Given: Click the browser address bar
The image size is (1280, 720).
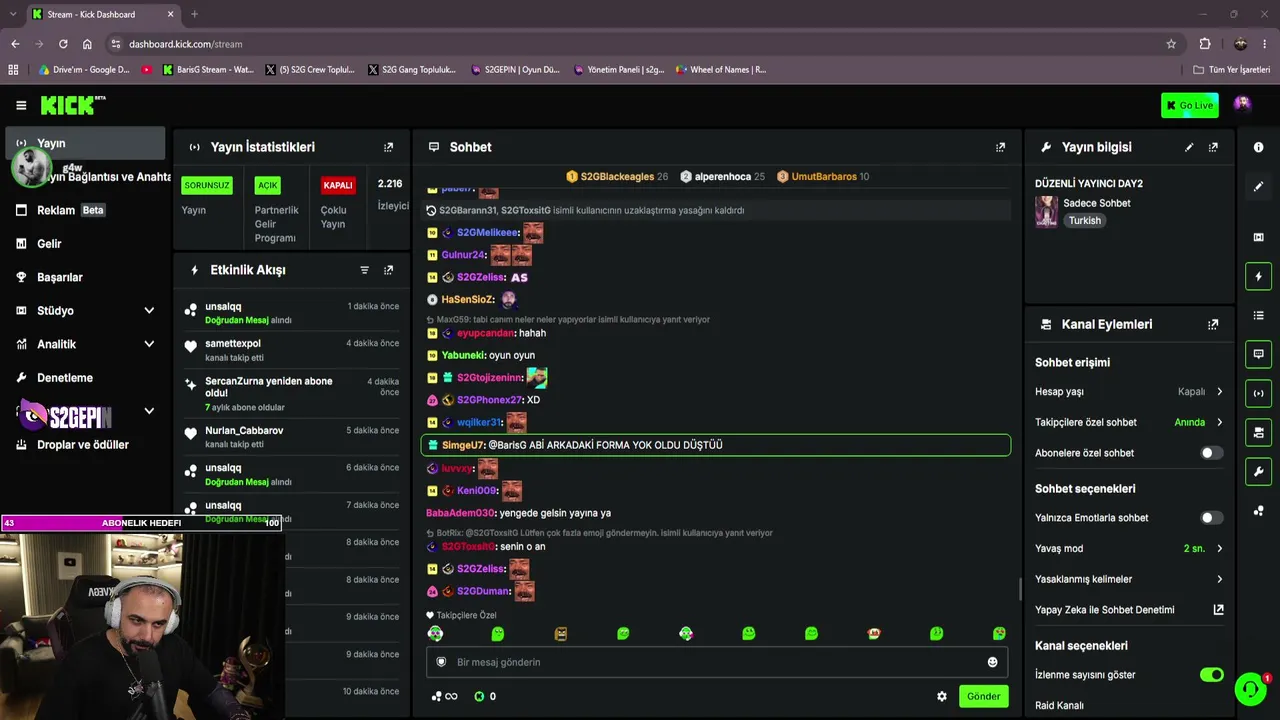Looking at the screenshot, I should point(640,44).
